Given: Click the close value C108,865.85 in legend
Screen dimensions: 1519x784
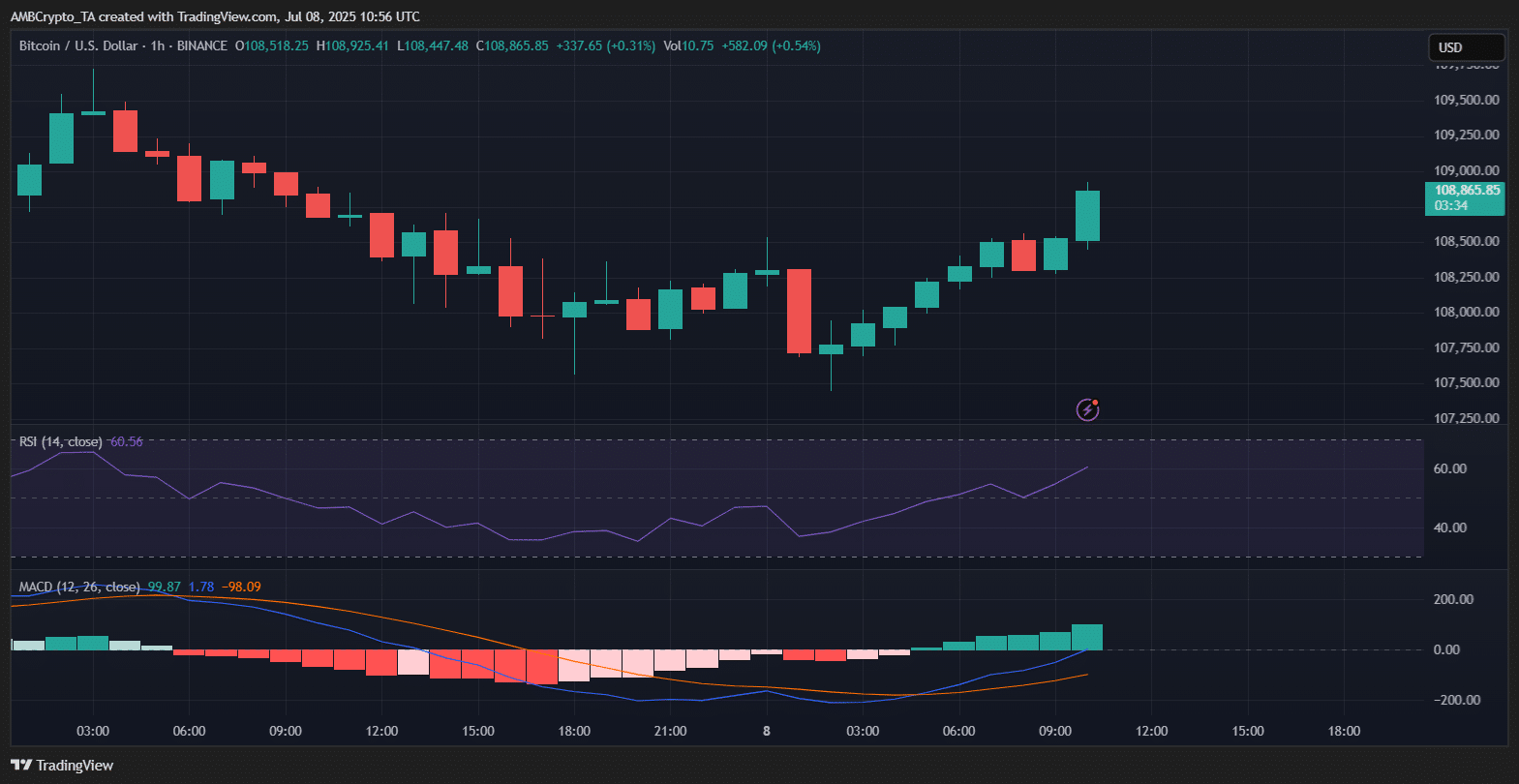Looking at the screenshot, I should 512,45.
